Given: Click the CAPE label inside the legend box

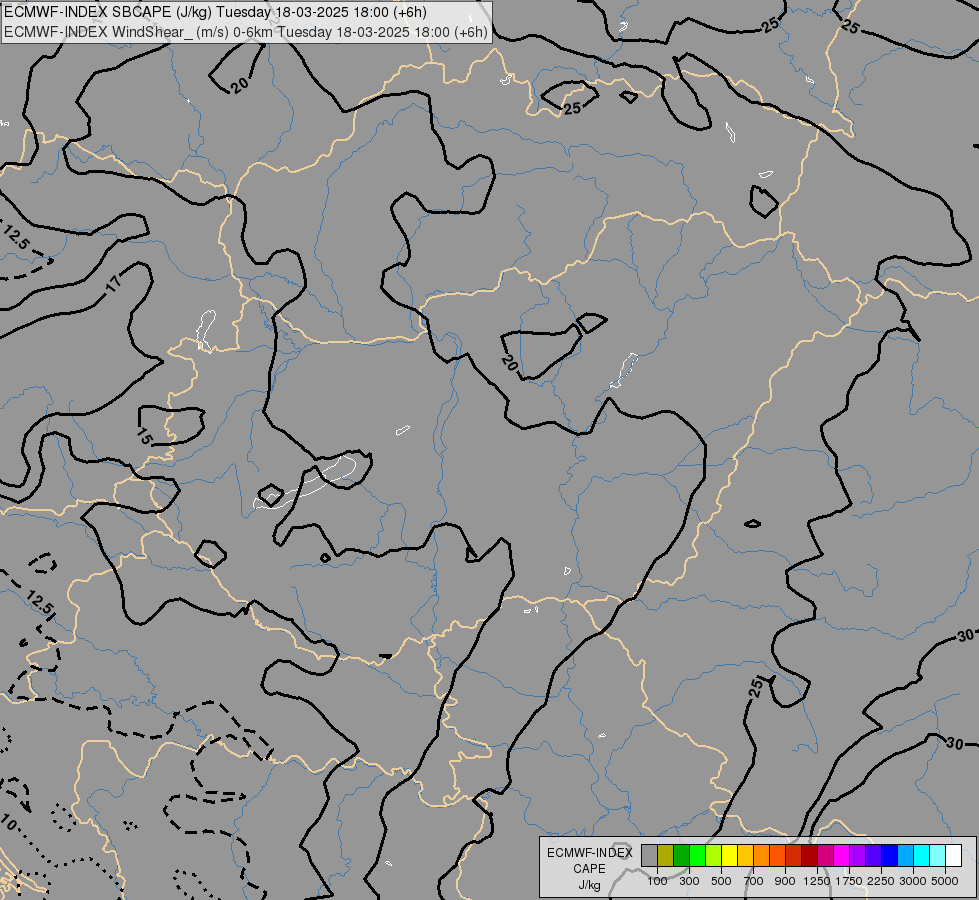Looking at the screenshot, I should pyautogui.click(x=589, y=869).
